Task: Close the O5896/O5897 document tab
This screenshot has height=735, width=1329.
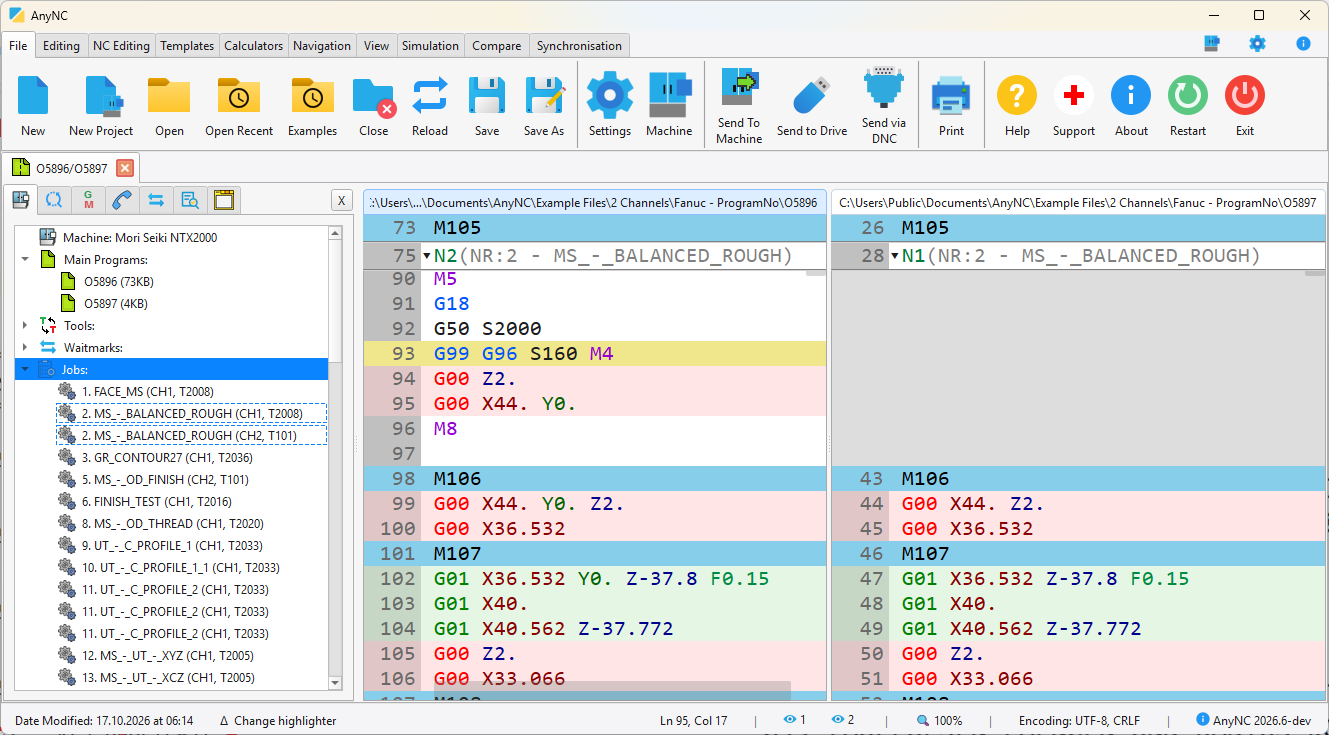Action: click(x=125, y=168)
